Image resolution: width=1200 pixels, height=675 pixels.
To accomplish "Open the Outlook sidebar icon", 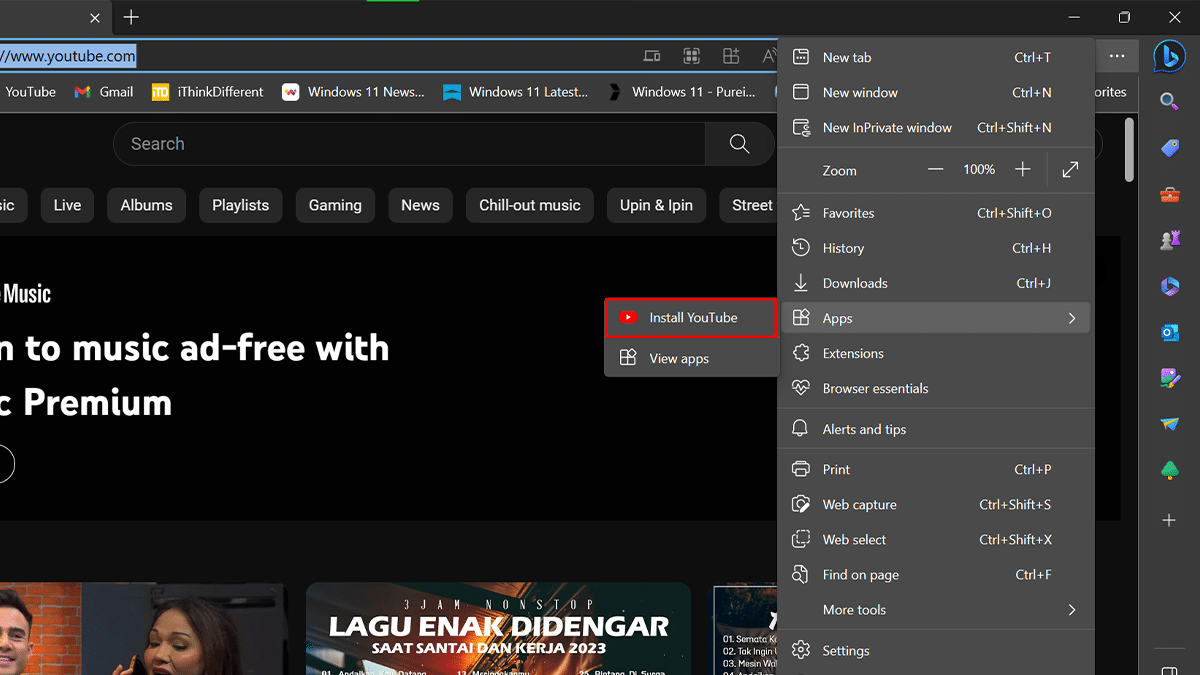I will [x=1169, y=333].
